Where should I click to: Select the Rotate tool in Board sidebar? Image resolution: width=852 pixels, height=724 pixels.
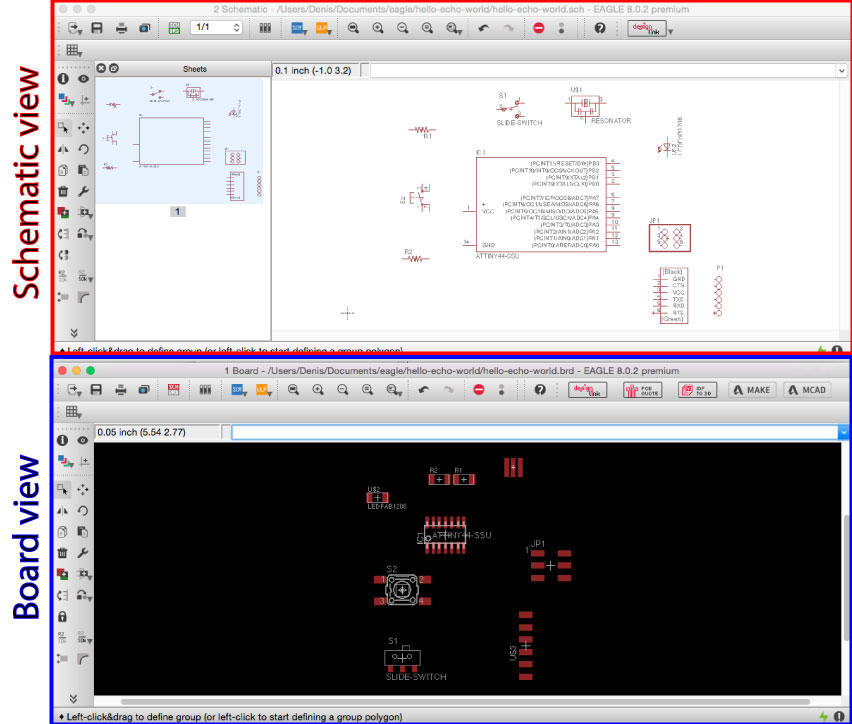(83, 511)
